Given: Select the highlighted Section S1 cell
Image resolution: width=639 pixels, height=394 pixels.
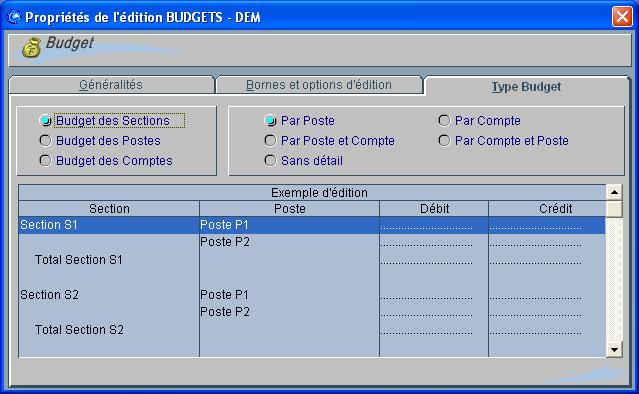Looking at the screenshot, I should (x=109, y=225).
